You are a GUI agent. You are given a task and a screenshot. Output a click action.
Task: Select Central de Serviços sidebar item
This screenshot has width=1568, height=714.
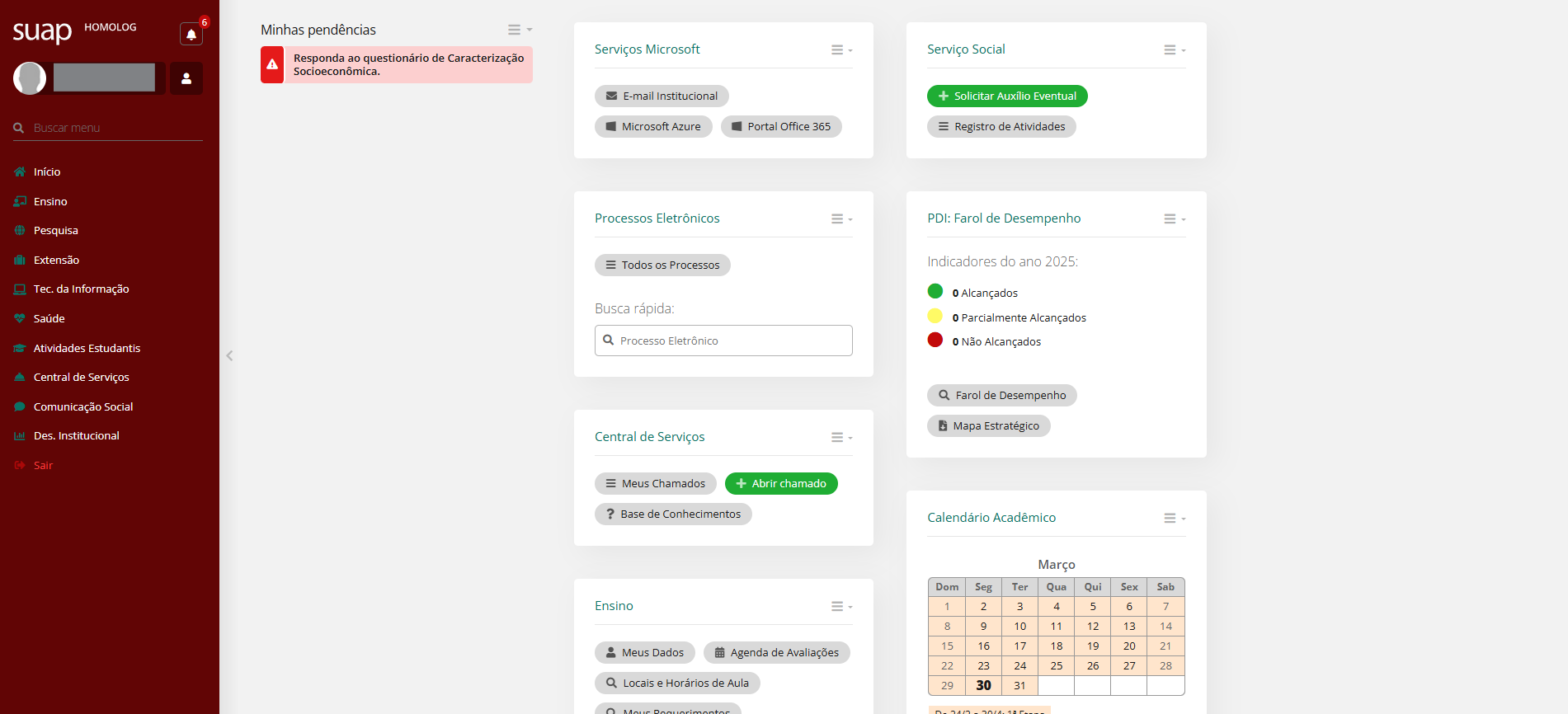(x=81, y=377)
